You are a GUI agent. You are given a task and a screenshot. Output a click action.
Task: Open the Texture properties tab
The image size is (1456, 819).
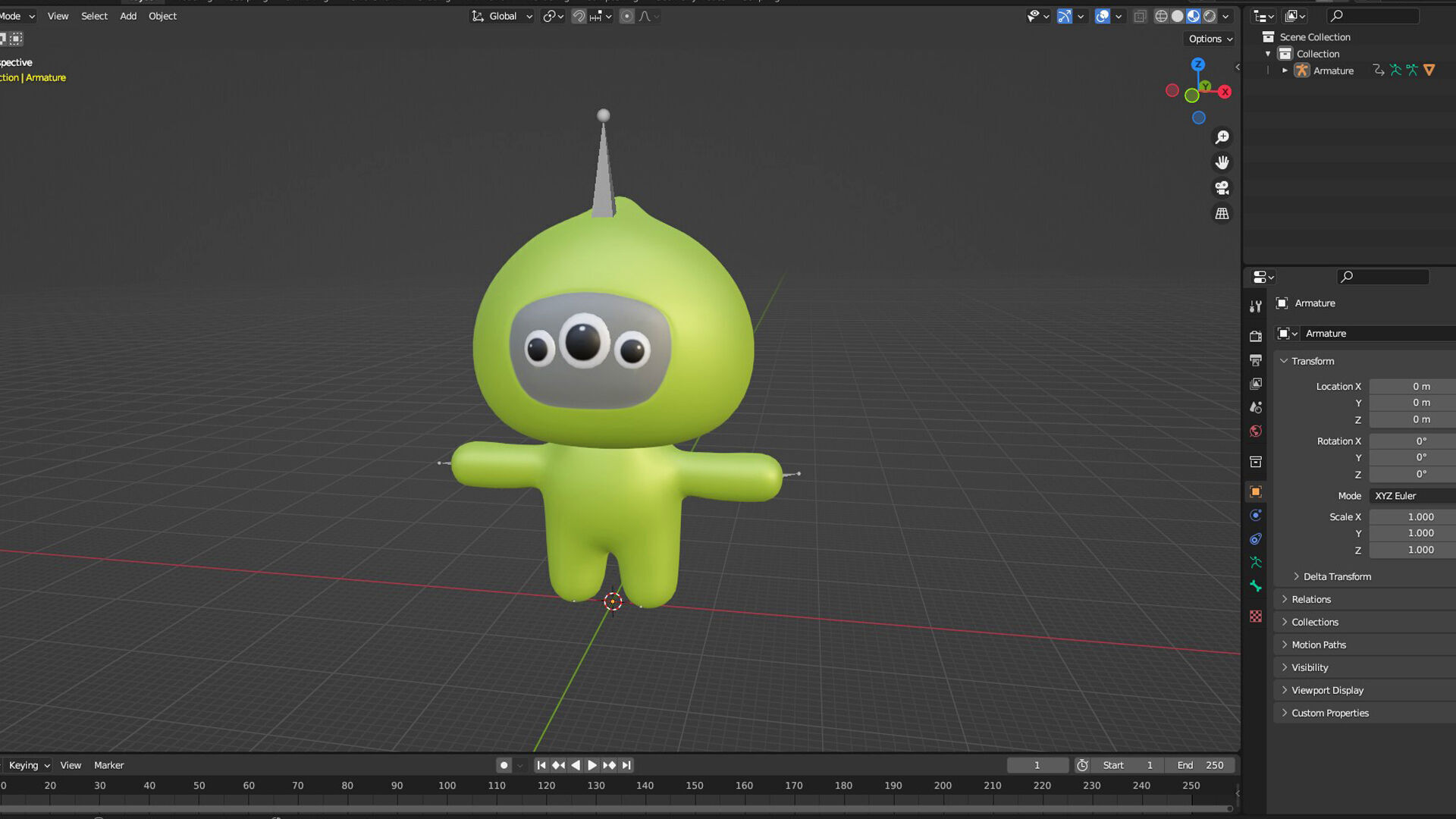coord(1256,617)
